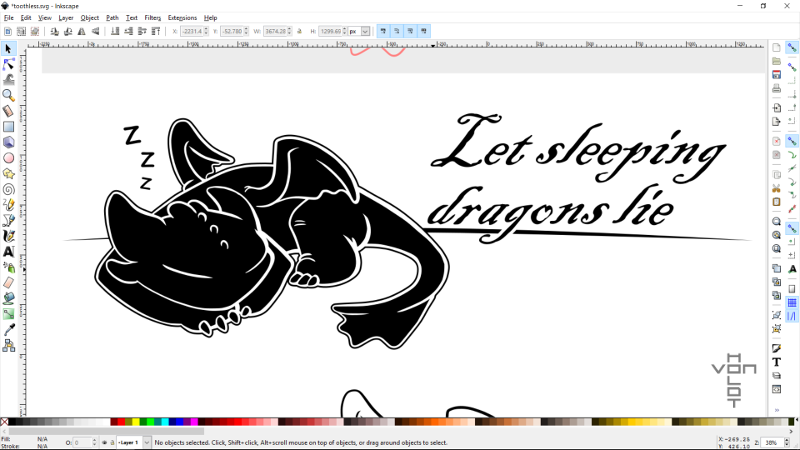Select the Bezier pen tool

[x=8, y=220]
